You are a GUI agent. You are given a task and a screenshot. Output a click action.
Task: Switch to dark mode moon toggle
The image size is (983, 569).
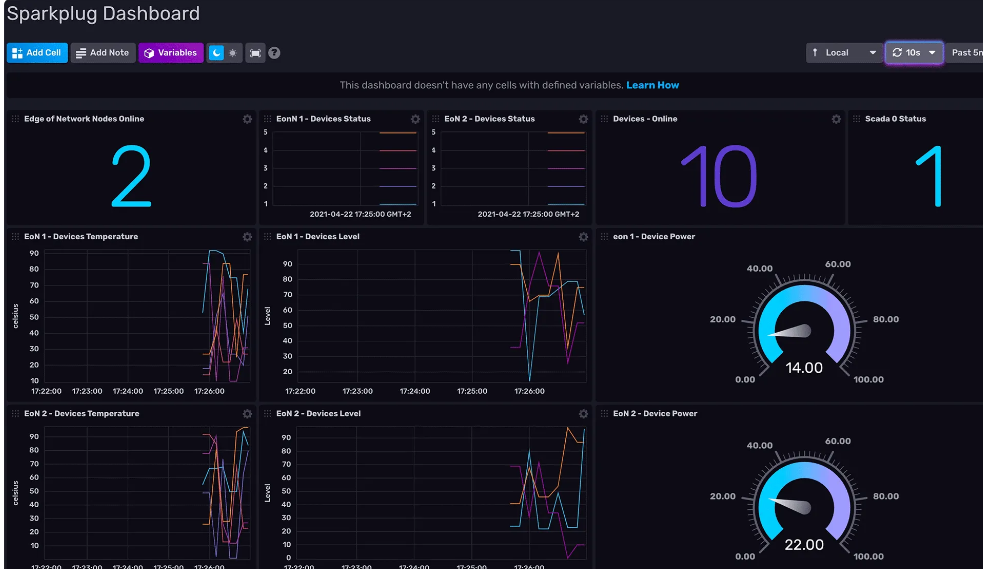pyautogui.click(x=216, y=53)
